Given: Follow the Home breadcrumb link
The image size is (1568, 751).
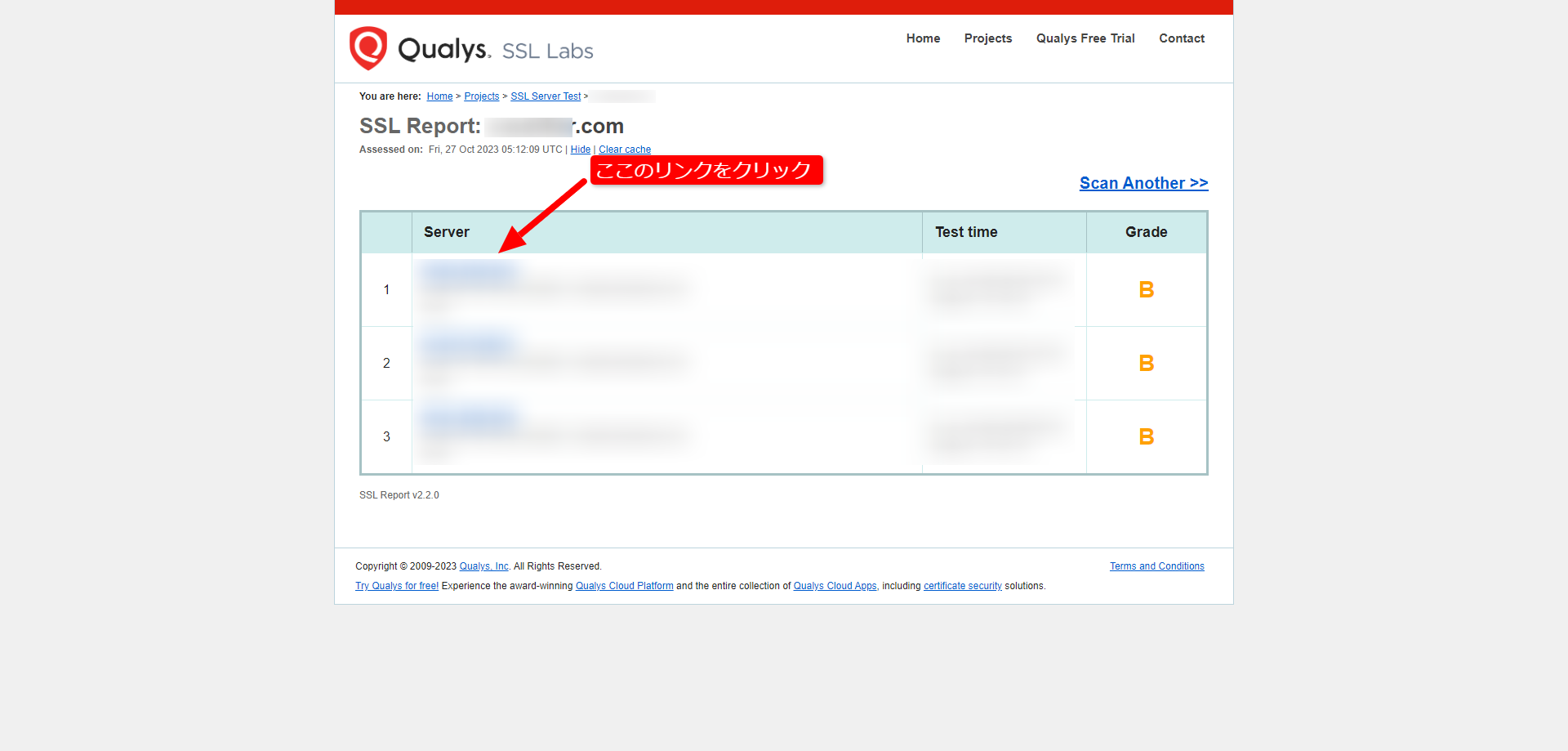Looking at the screenshot, I should pos(439,96).
